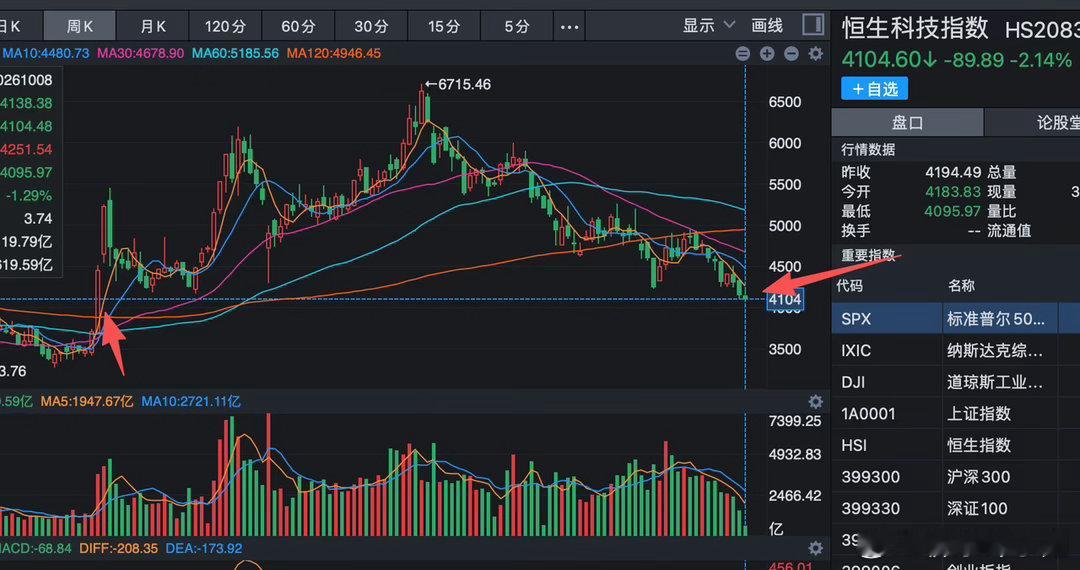Select the 399330 深证100 row
This screenshot has height=570, width=1080.
956,509
